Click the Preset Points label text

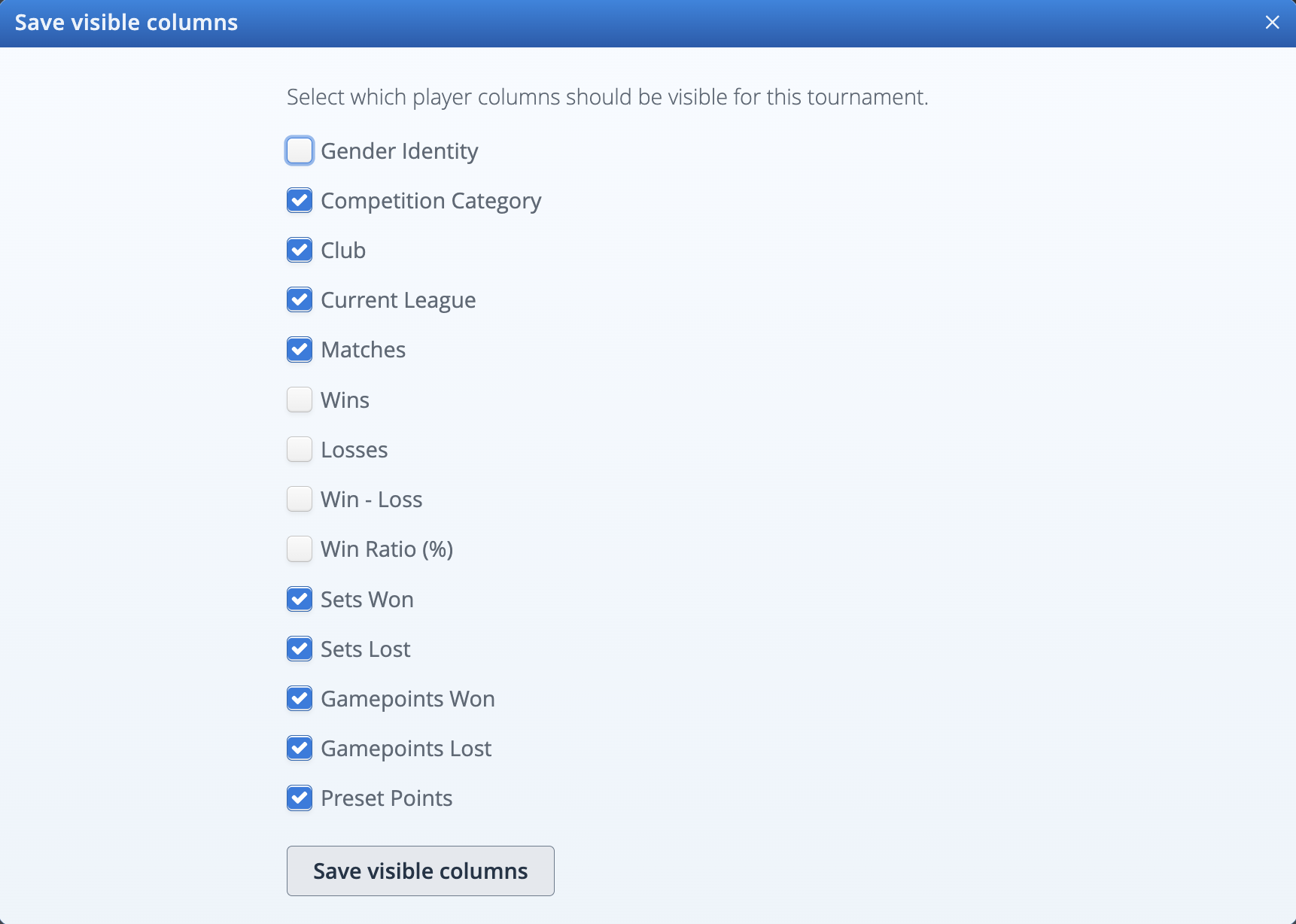tap(386, 798)
